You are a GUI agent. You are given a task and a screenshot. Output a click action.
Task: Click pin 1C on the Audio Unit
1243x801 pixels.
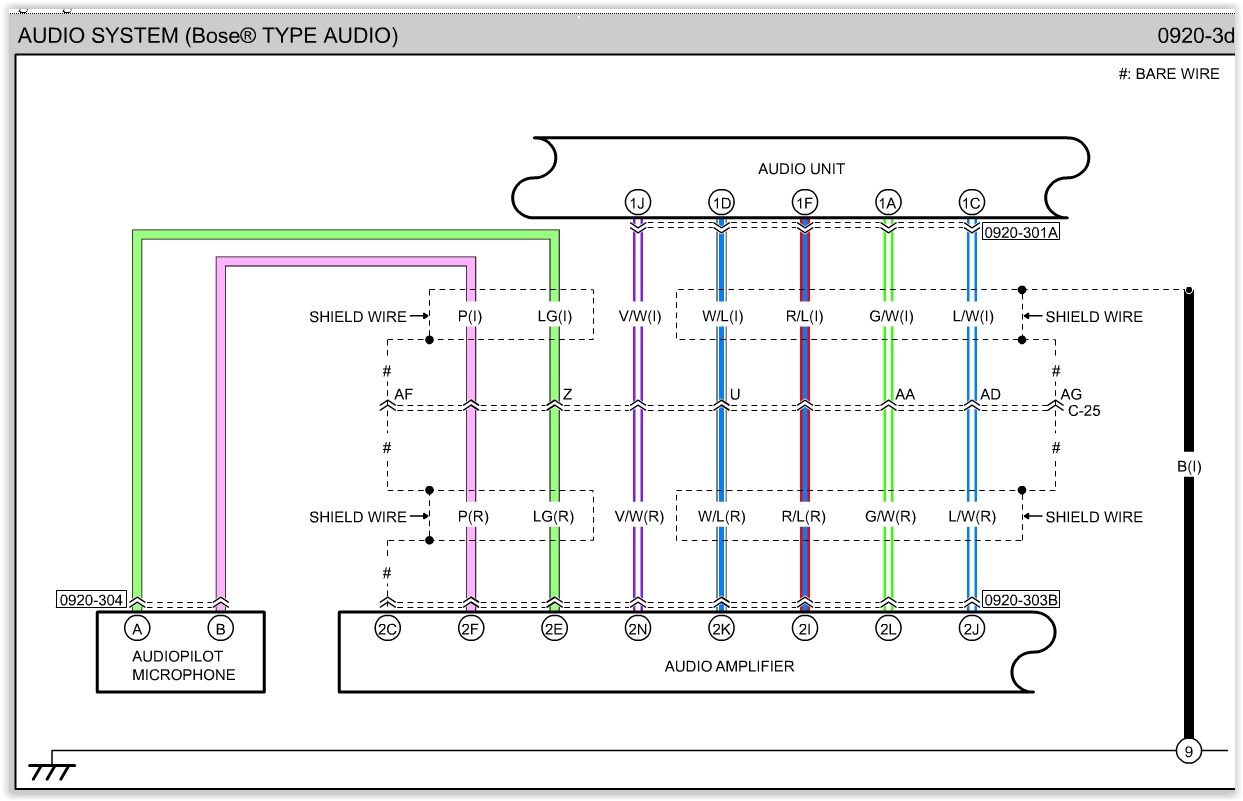tap(971, 203)
